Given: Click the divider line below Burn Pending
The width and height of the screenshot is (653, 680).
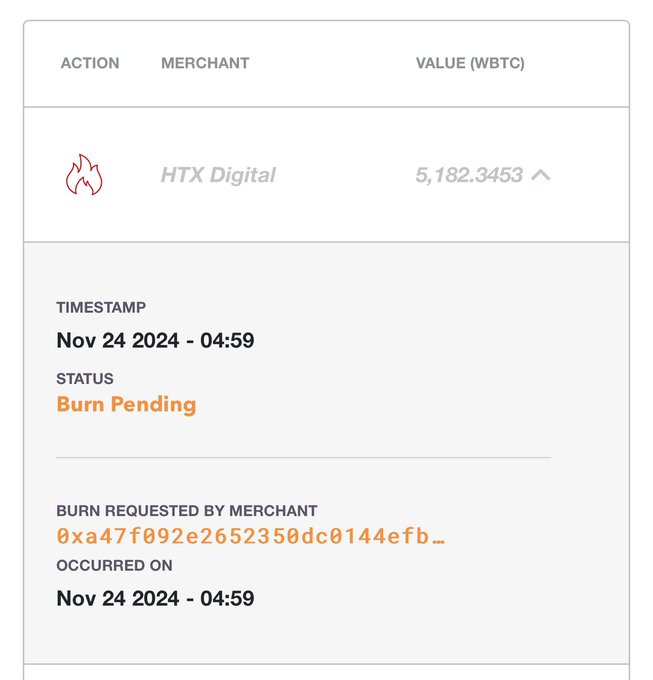Looking at the screenshot, I should point(304,457).
